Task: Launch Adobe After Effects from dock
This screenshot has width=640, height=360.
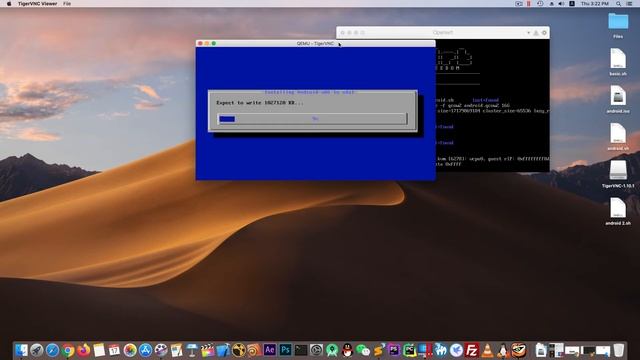Action: (269, 350)
